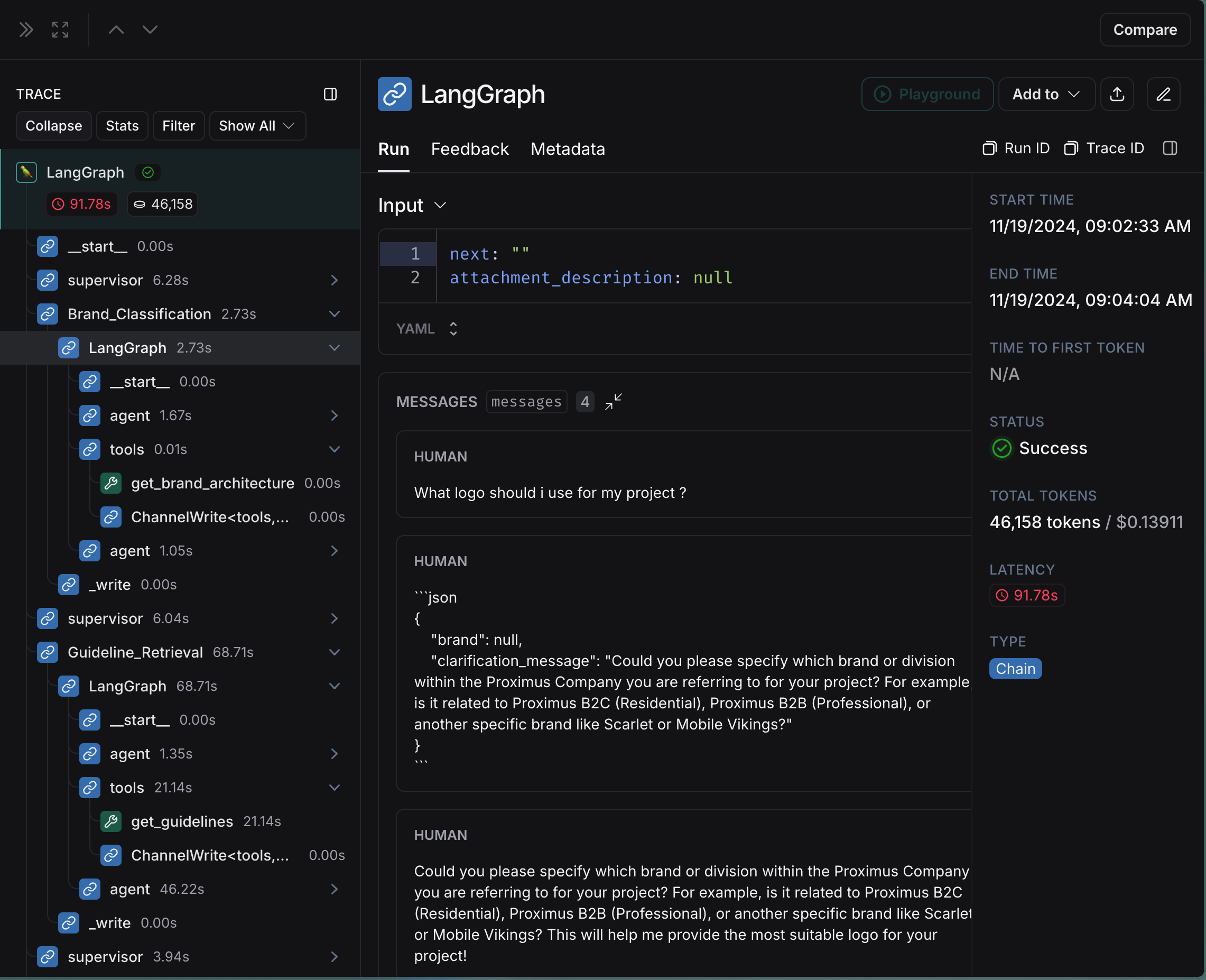Expand the agent 46.22s row

tap(334, 890)
